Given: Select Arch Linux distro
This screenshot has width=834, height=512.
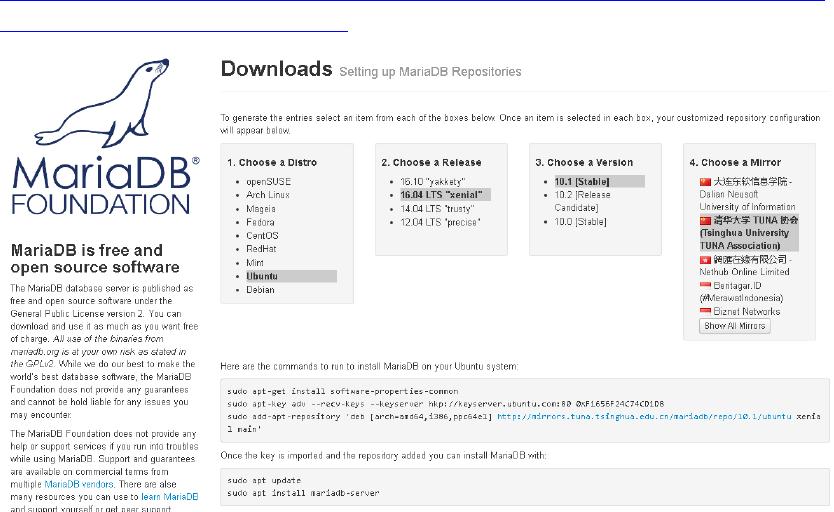Looking at the screenshot, I should point(268,195).
